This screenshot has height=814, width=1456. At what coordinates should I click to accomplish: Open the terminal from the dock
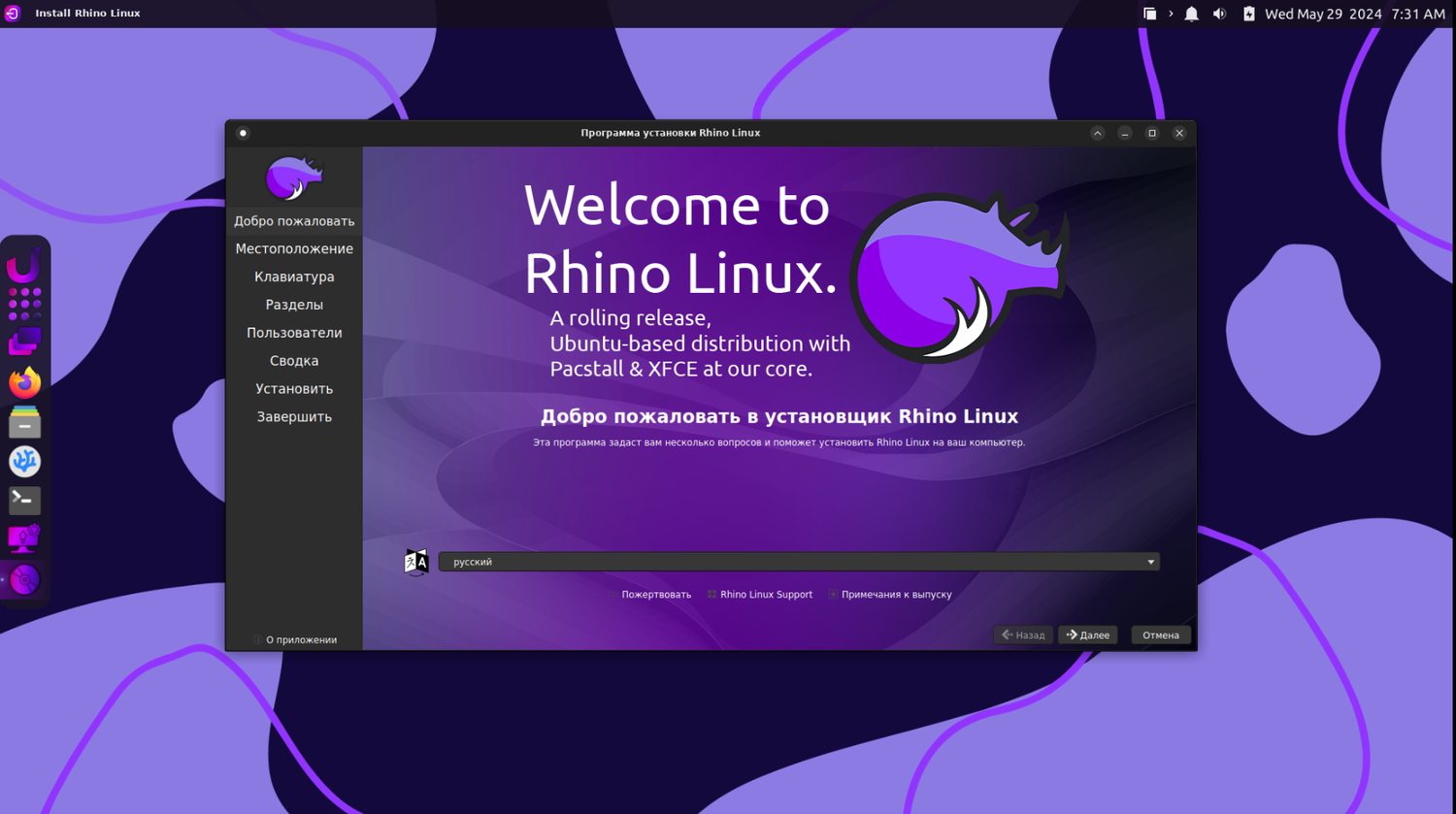pos(24,500)
